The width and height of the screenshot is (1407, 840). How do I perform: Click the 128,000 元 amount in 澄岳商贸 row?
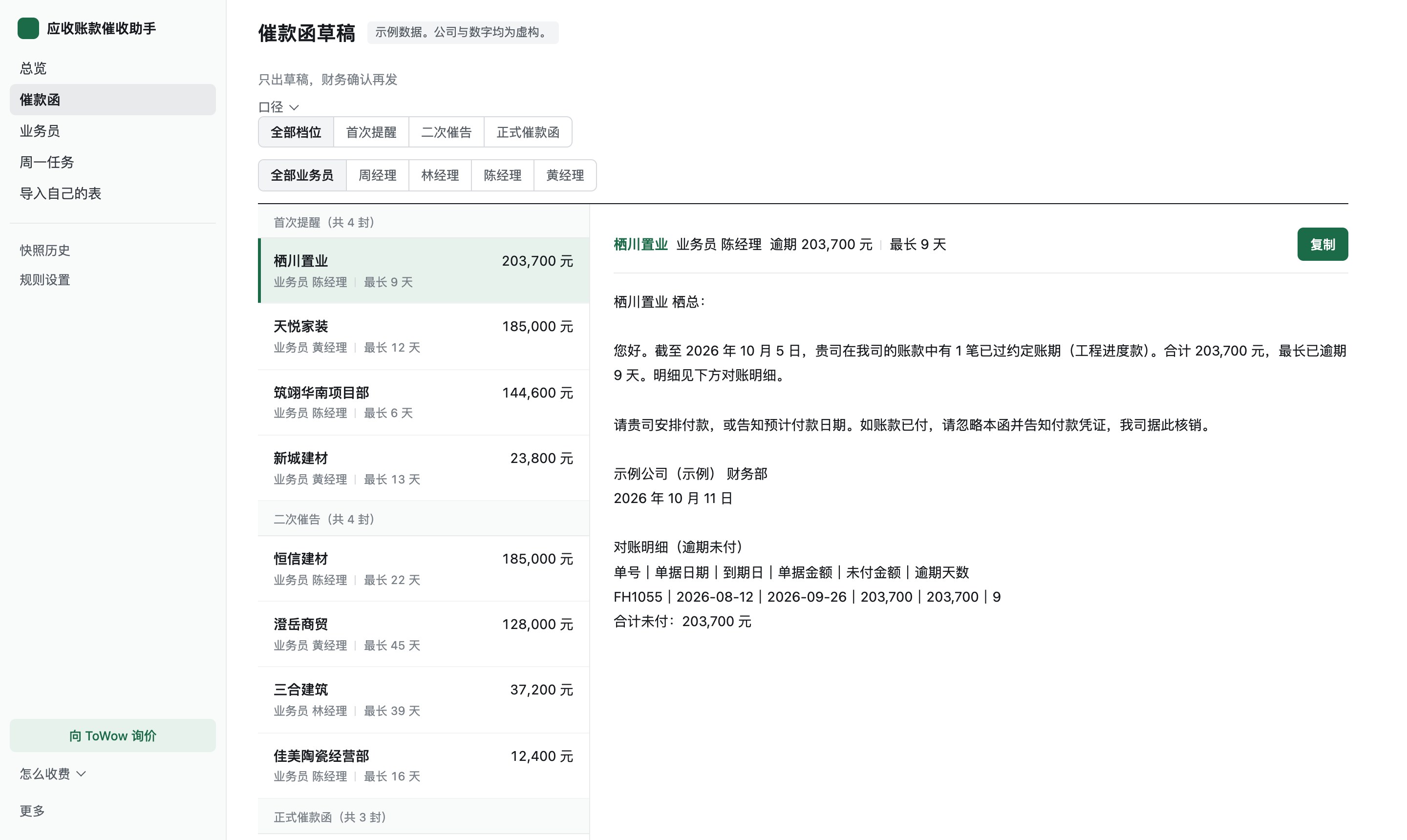[537, 624]
